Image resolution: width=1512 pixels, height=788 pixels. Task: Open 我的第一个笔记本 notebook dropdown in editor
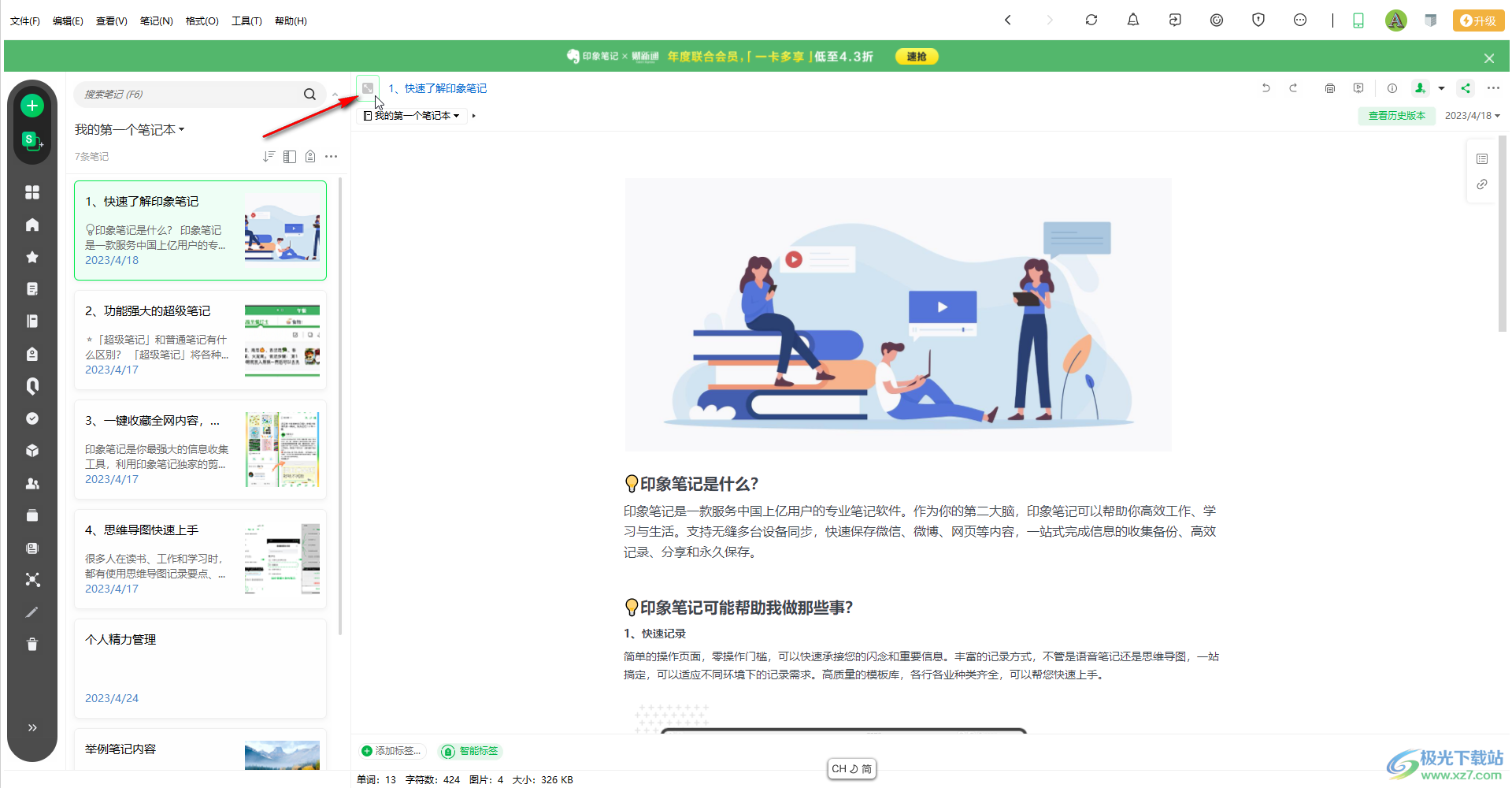[412, 116]
